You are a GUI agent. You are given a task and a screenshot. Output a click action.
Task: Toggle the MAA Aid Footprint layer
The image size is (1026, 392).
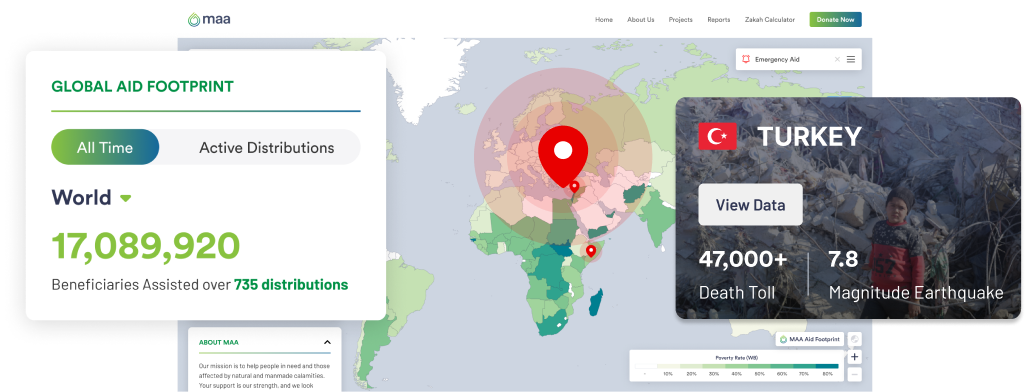[x=809, y=339]
